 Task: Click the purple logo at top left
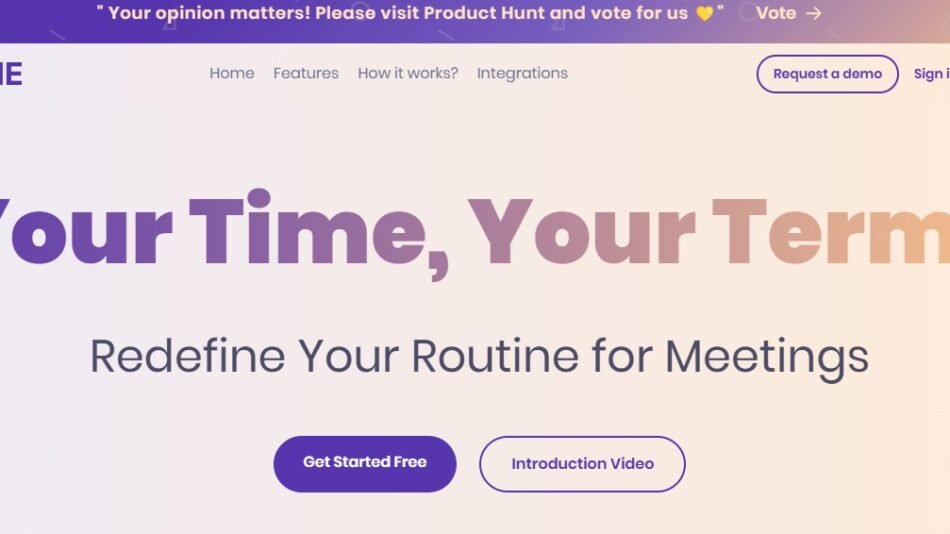(x=11, y=73)
